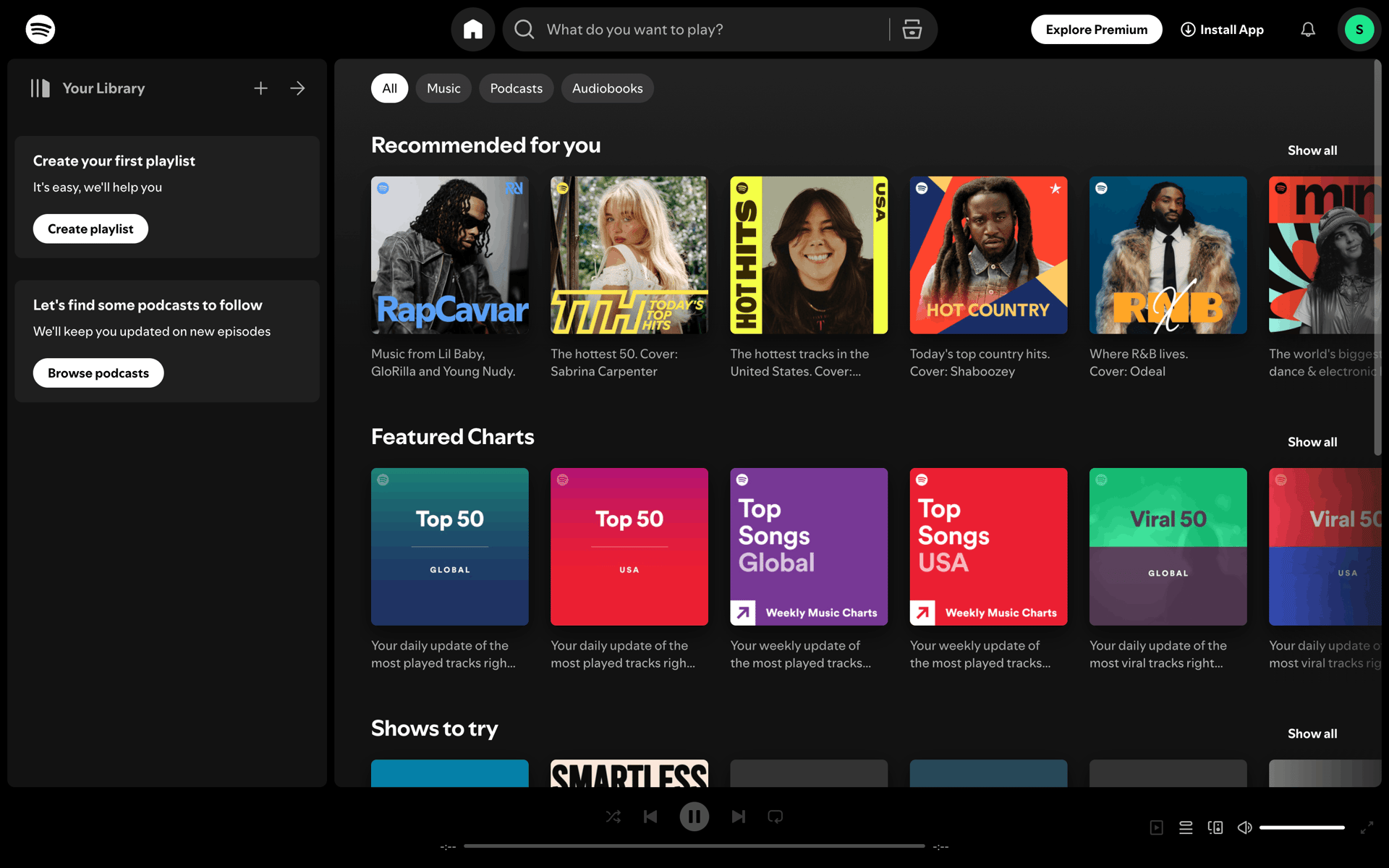This screenshot has width=1389, height=868.
Task: Collapse Your Library via library icon
Action: click(x=41, y=88)
